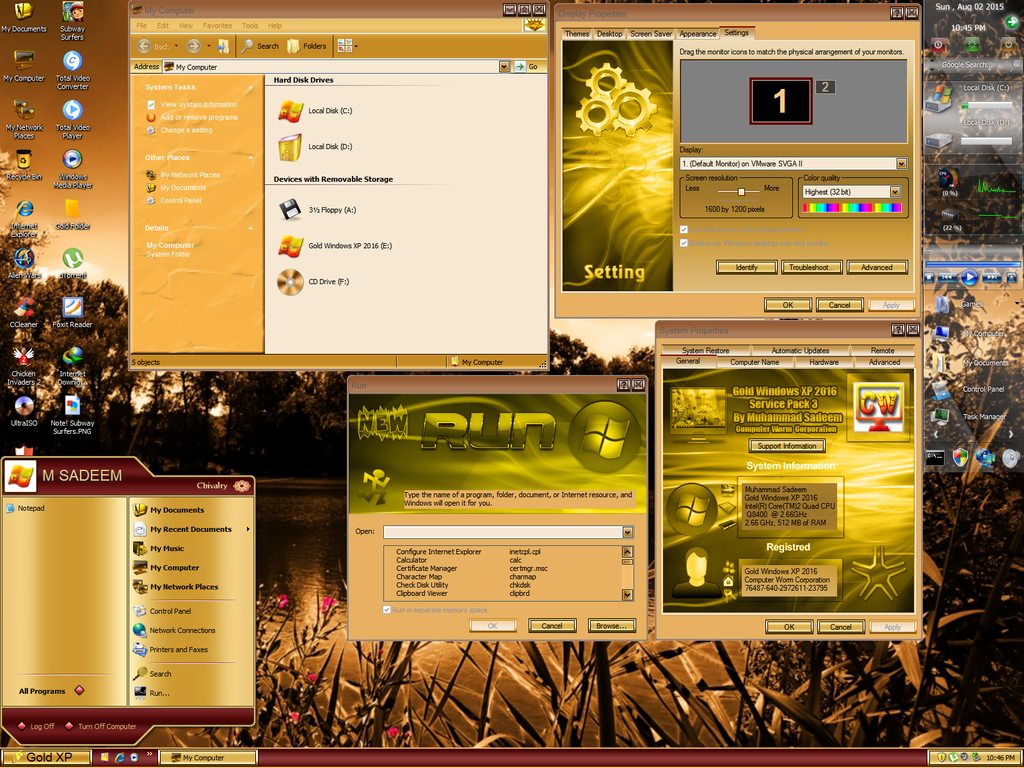Switch to the Screen Saver tab

(x=651, y=33)
